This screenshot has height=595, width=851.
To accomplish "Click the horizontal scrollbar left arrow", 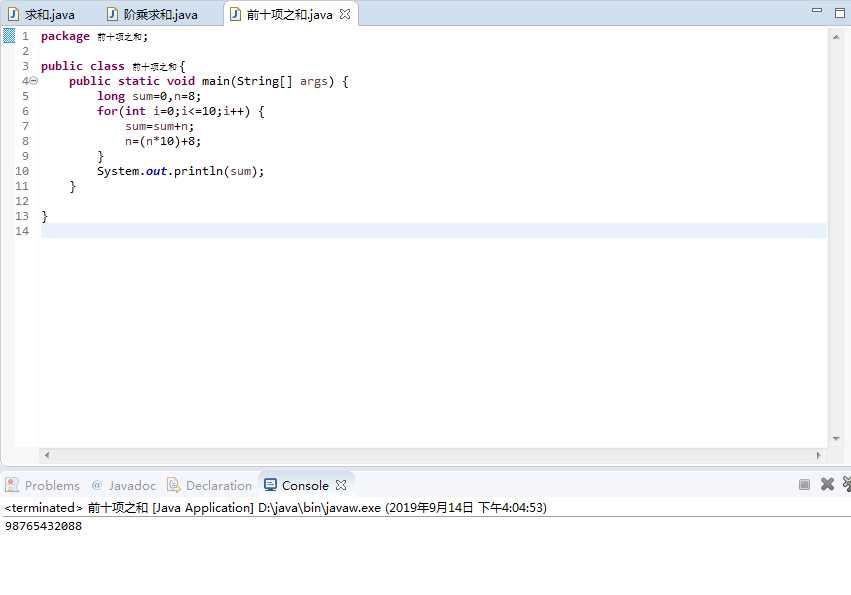I will click(x=47, y=455).
